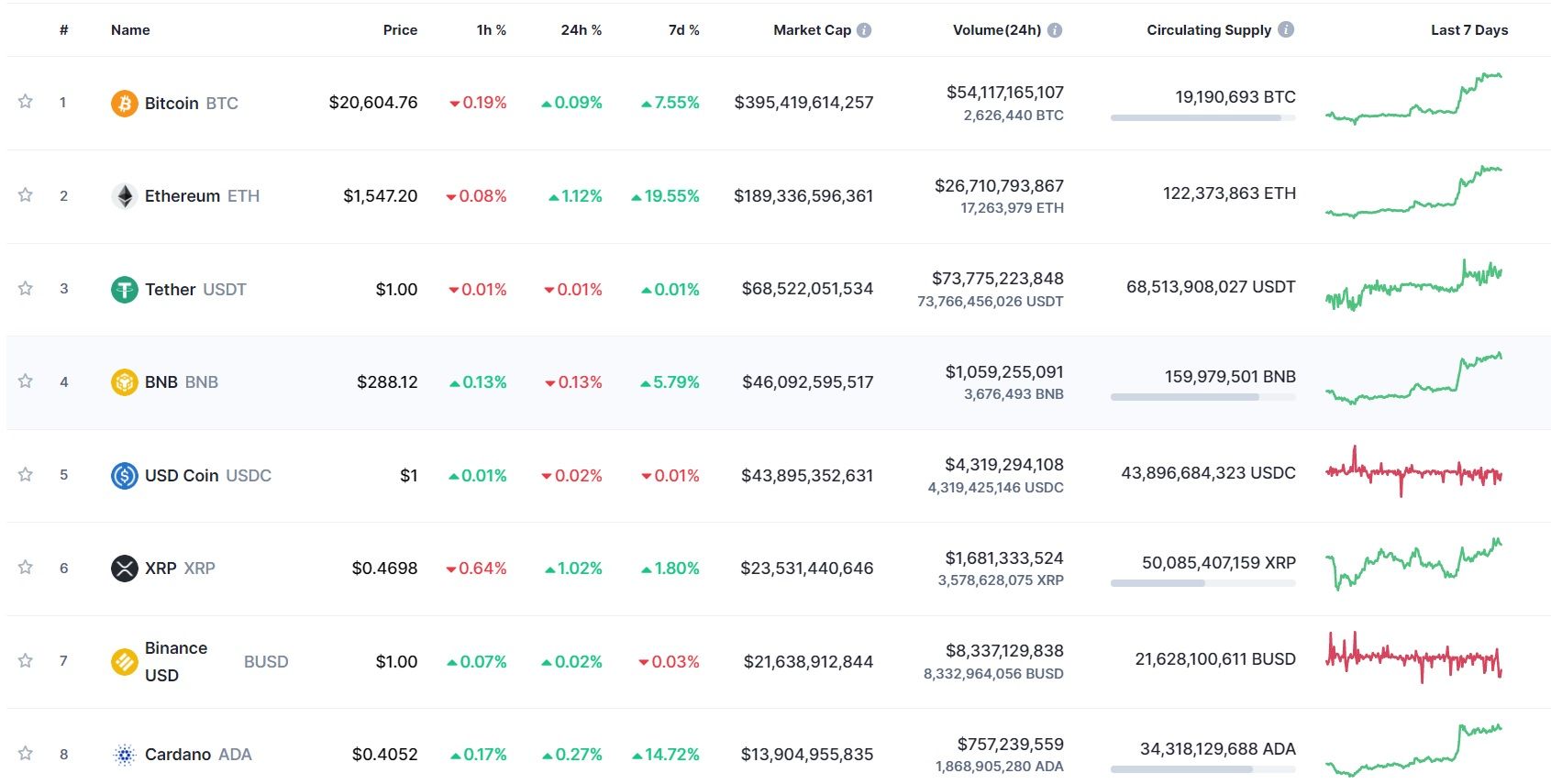Sort by Volume(24h) column header
Viewport: 1551px width, 784px height.
click(997, 30)
